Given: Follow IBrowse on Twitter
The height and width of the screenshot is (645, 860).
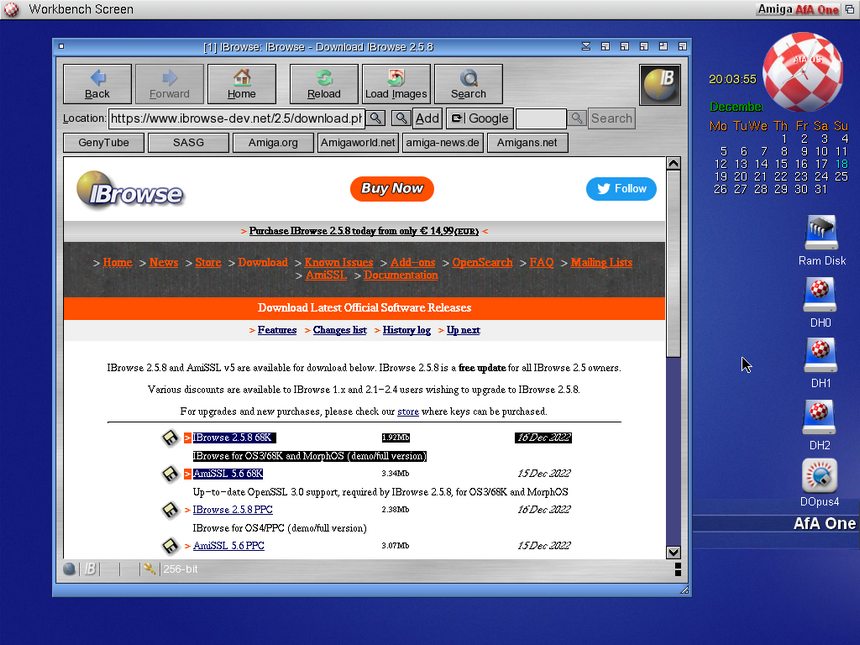Looking at the screenshot, I should (620, 188).
